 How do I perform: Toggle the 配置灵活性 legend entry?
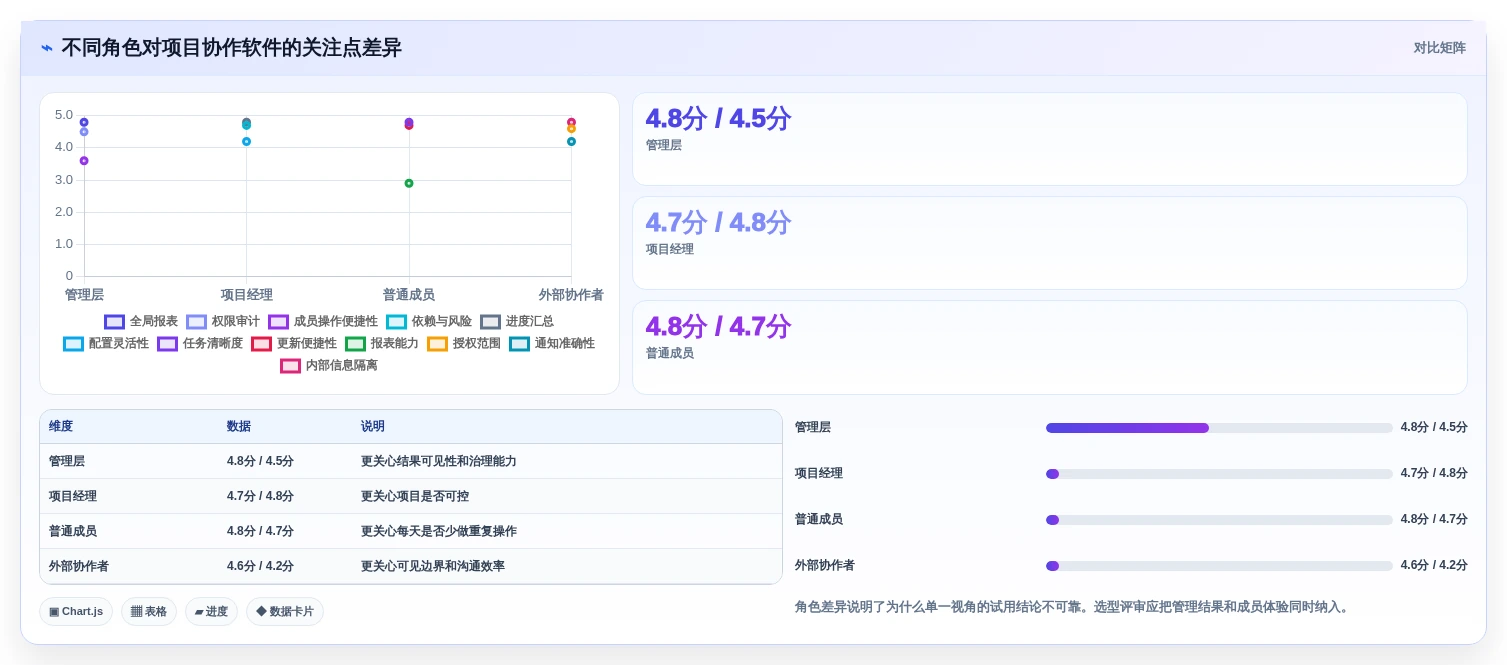(x=106, y=344)
